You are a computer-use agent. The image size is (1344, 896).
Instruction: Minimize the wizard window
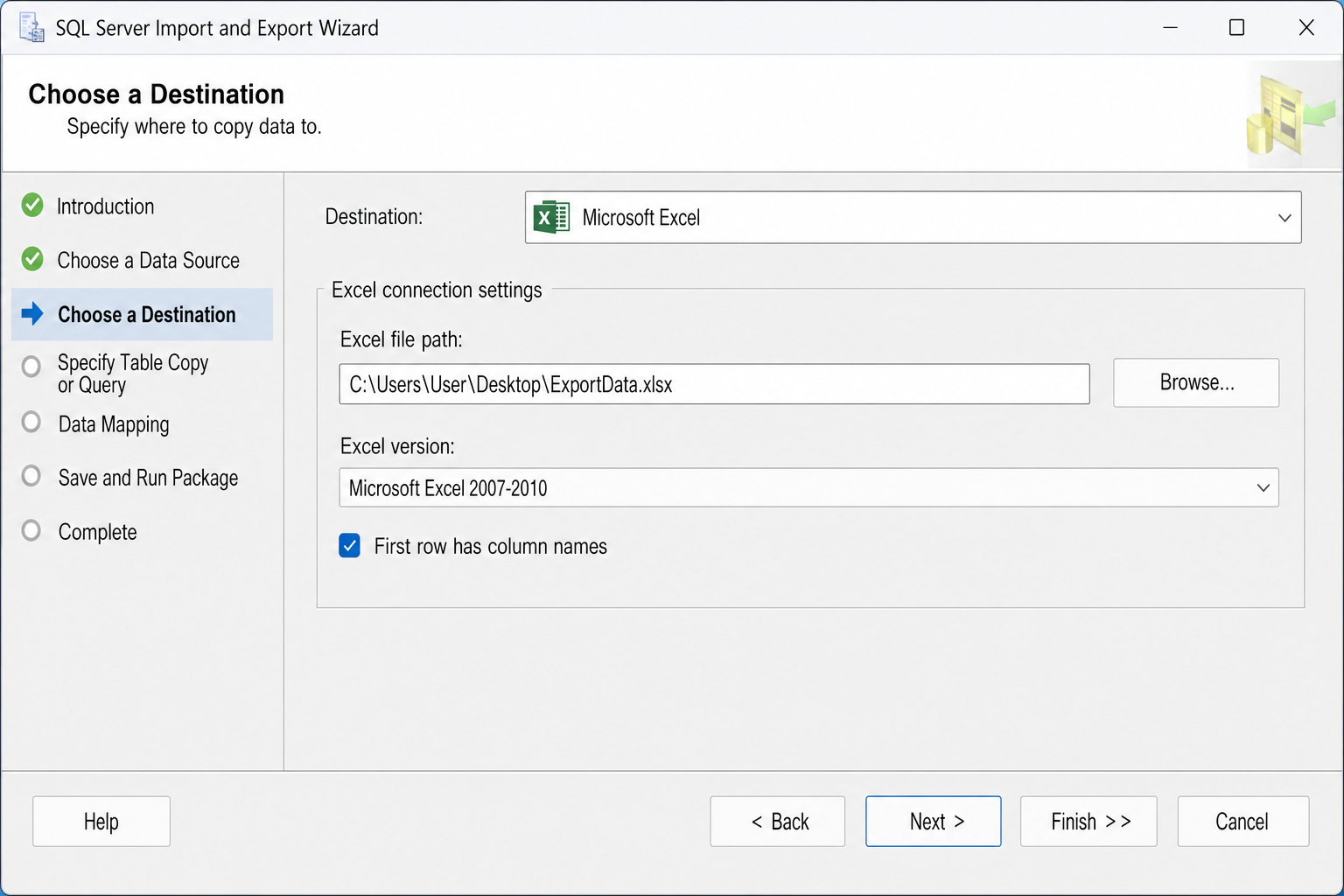1170,28
